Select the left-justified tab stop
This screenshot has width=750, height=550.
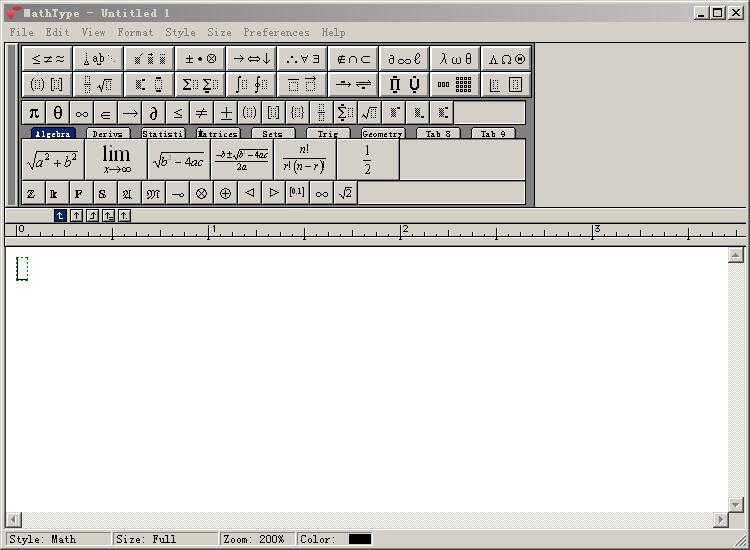click(60, 216)
